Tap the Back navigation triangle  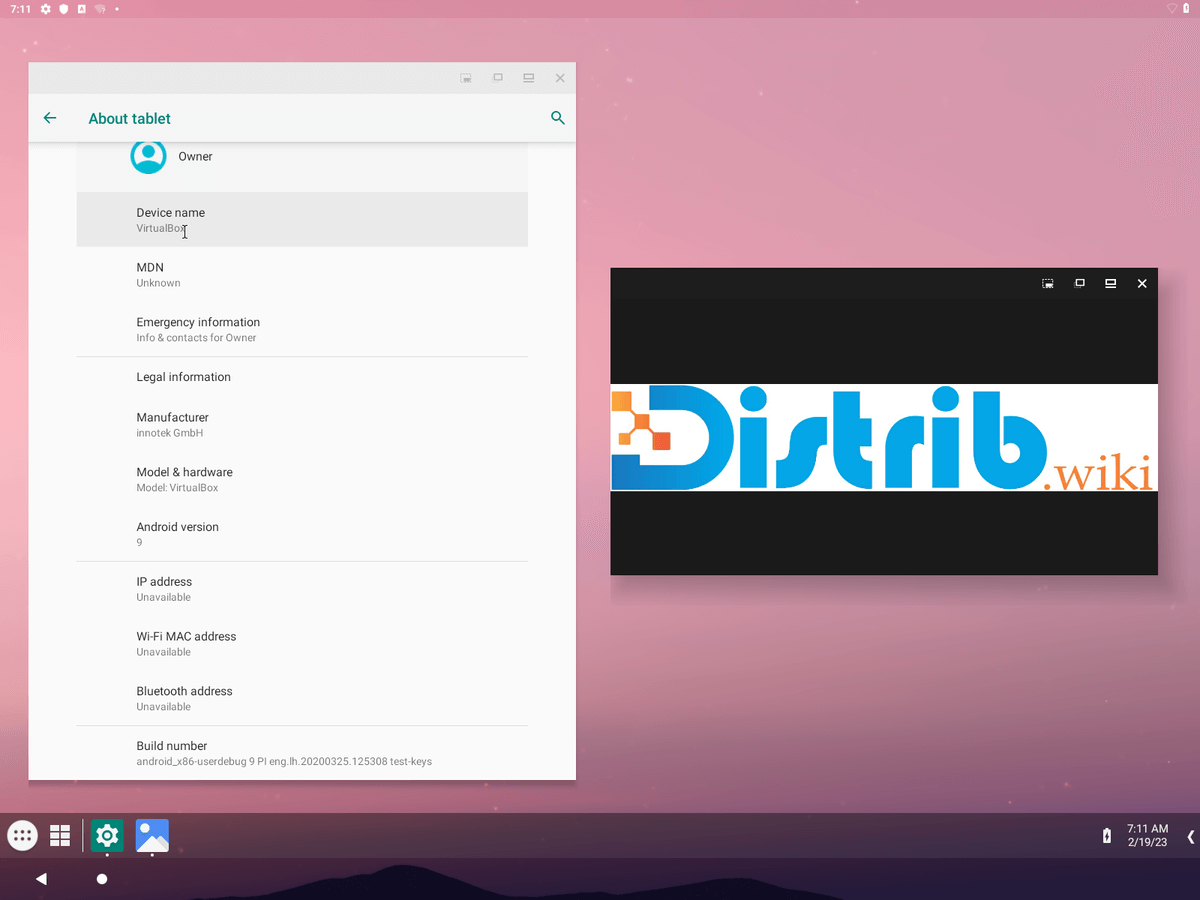tap(41, 878)
